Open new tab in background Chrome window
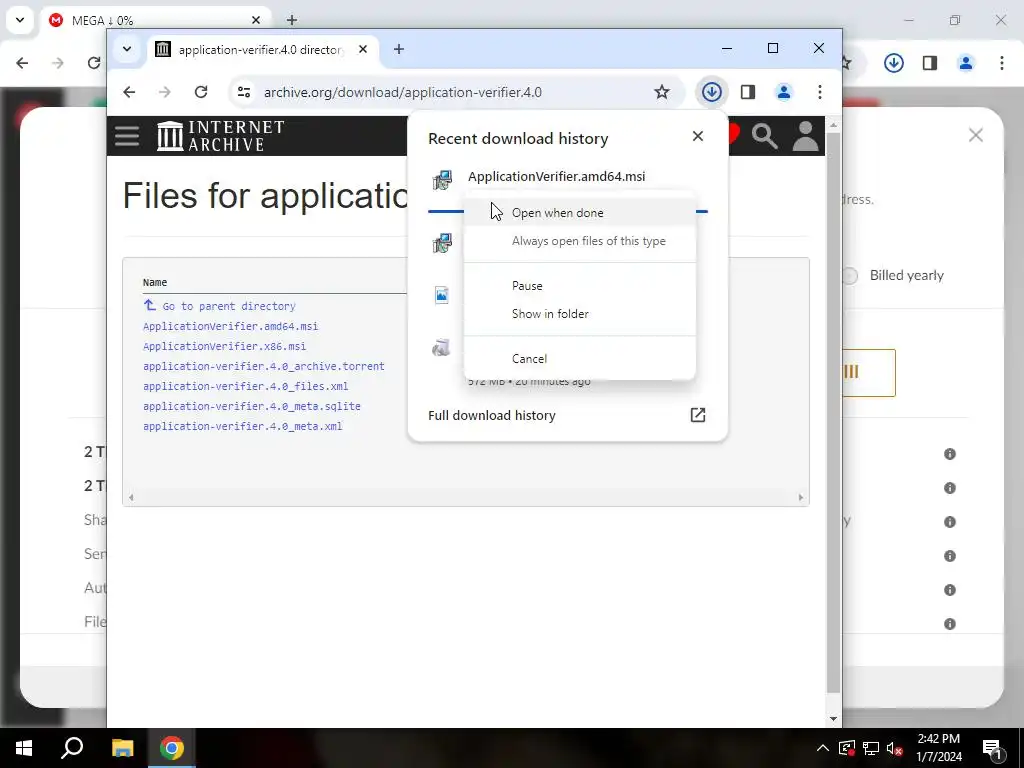The width and height of the screenshot is (1024, 768). [x=292, y=20]
